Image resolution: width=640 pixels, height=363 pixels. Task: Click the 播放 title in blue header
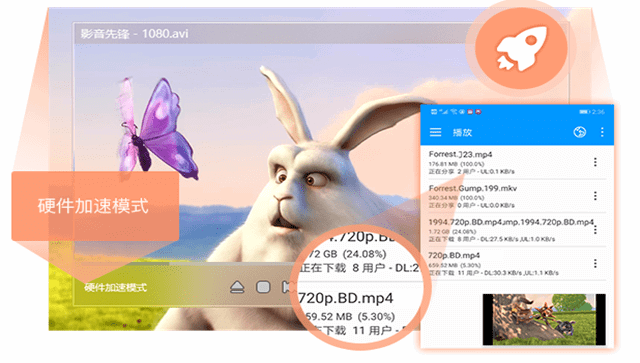(x=462, y=132)
